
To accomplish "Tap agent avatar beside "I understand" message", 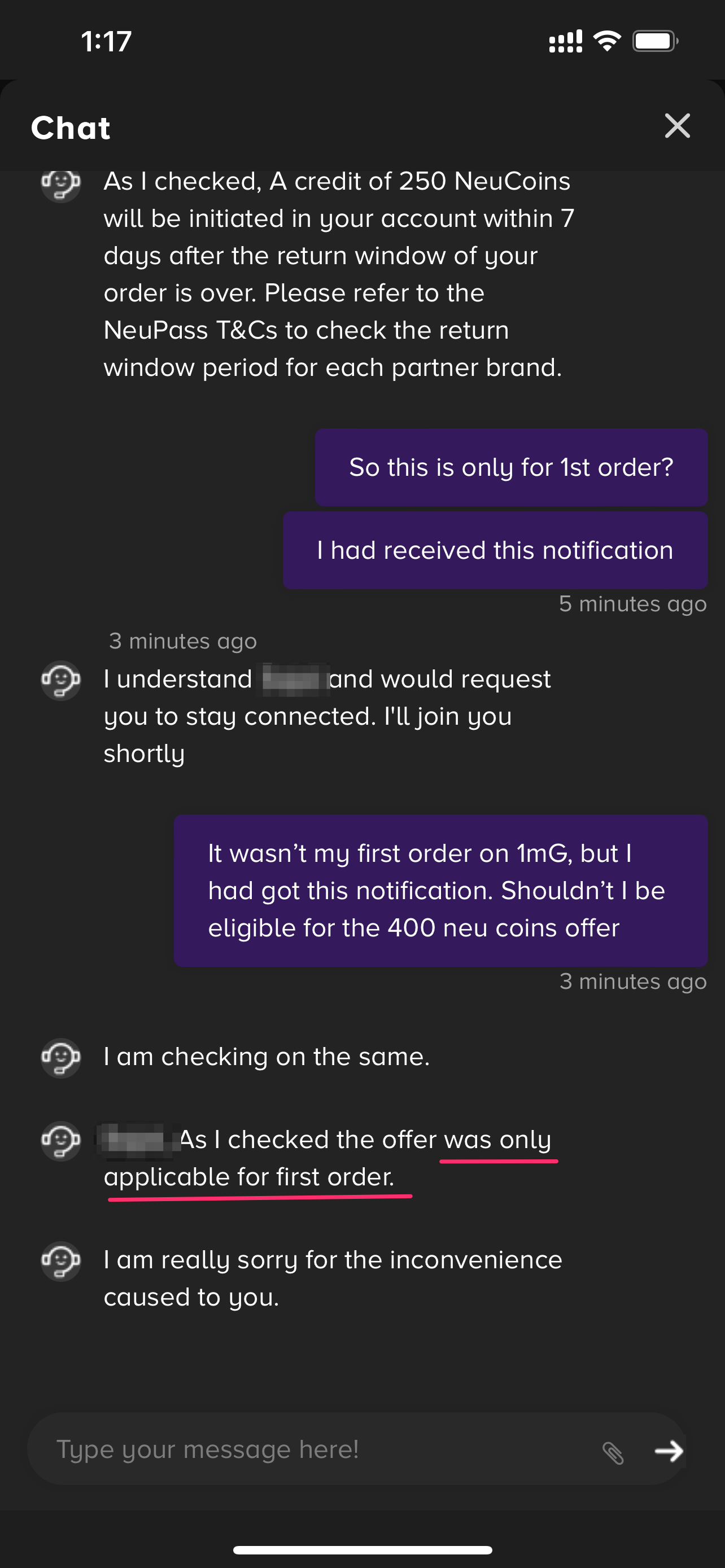I will (x=60, y=680).
